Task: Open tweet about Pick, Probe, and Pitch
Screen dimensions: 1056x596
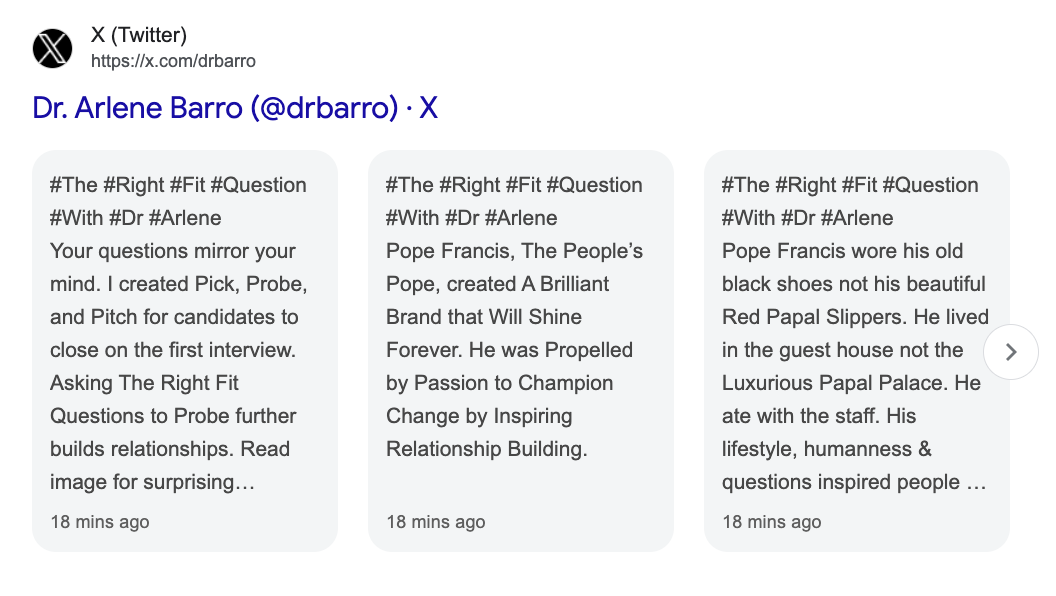Action: tap(185, 351)
